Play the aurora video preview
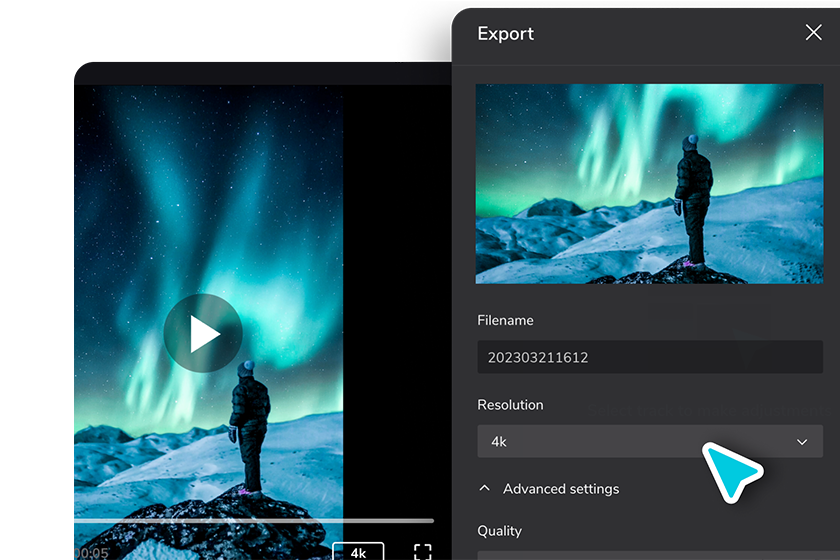The height and width of the screenshot is (560, 840). [x=203, y=333]
